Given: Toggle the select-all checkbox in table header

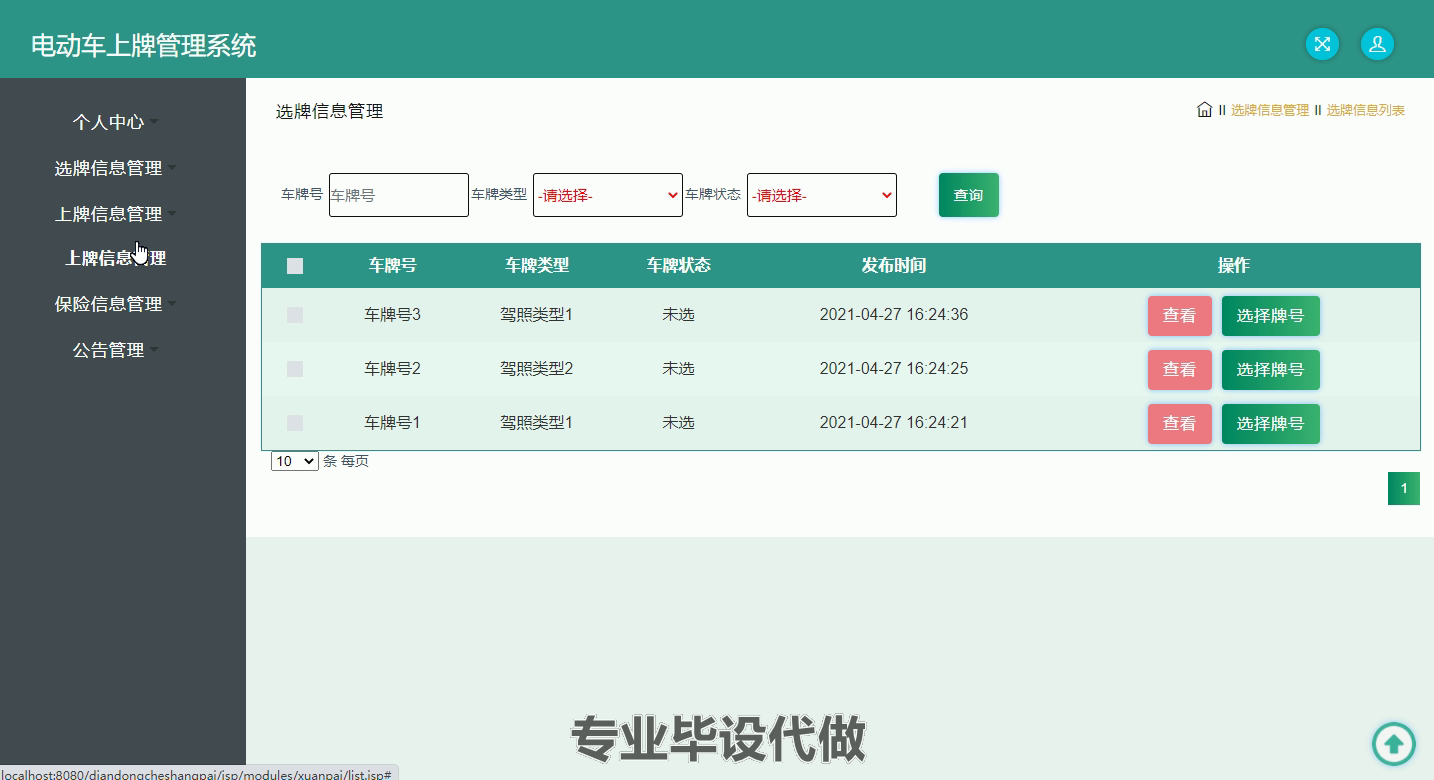Looking at the screenshot, I should tap(295, 266).
